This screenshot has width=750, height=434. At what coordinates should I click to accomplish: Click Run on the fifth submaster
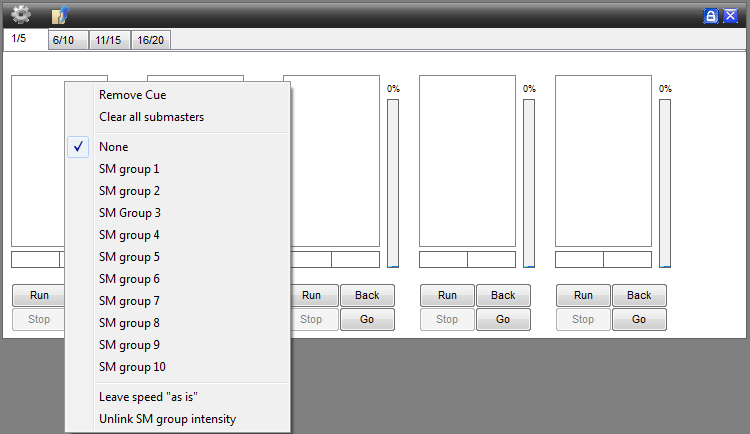583,295
